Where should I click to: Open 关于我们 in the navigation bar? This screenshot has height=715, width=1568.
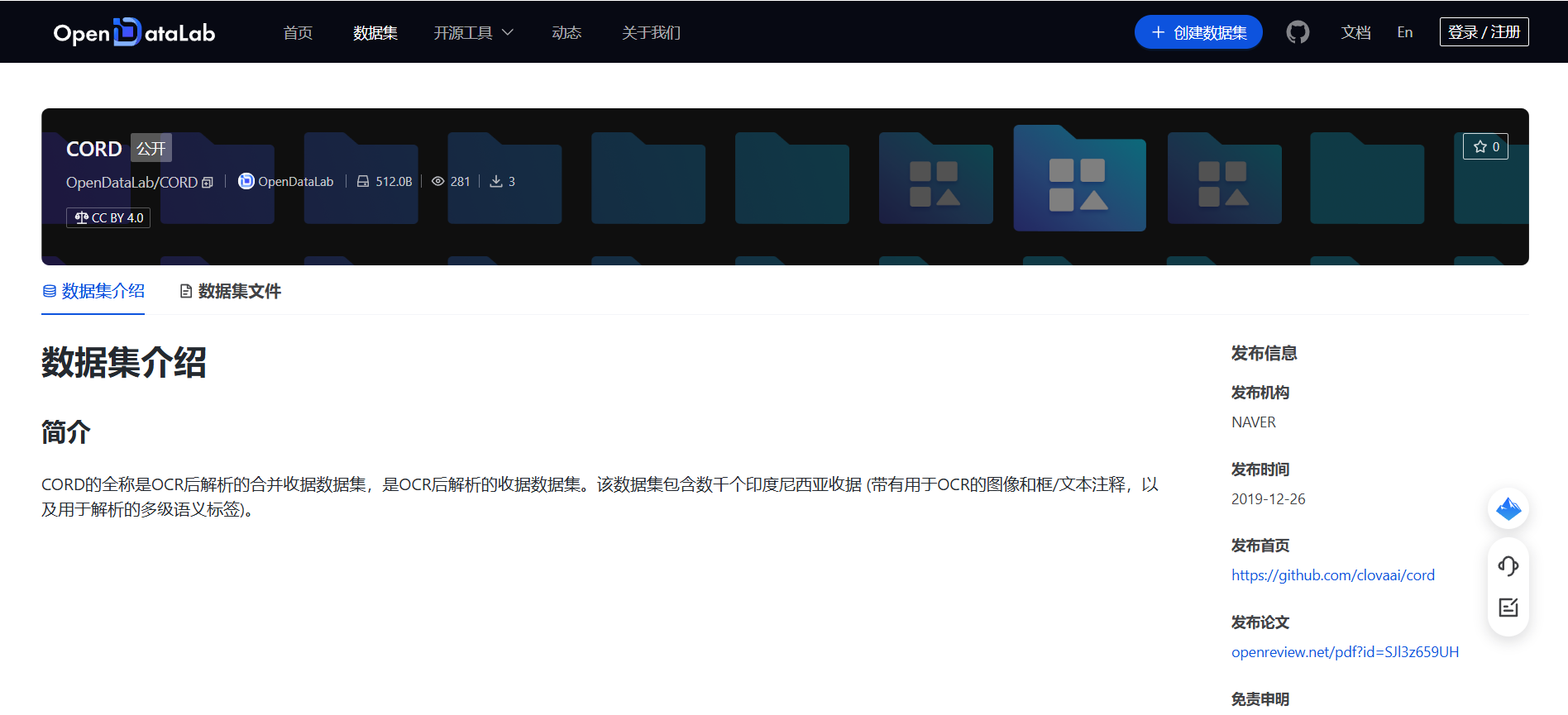pos(651,32)
